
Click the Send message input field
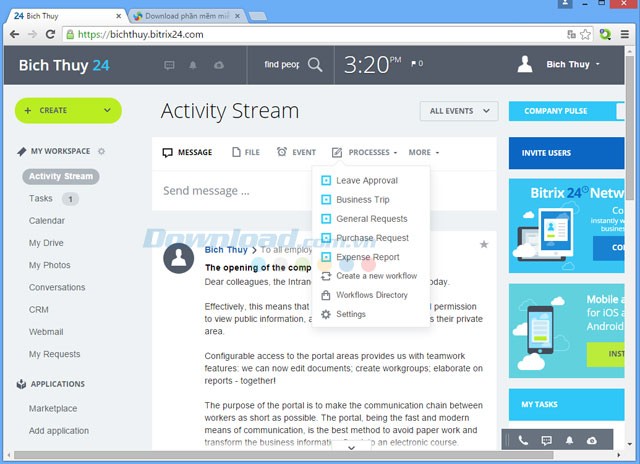324,191
